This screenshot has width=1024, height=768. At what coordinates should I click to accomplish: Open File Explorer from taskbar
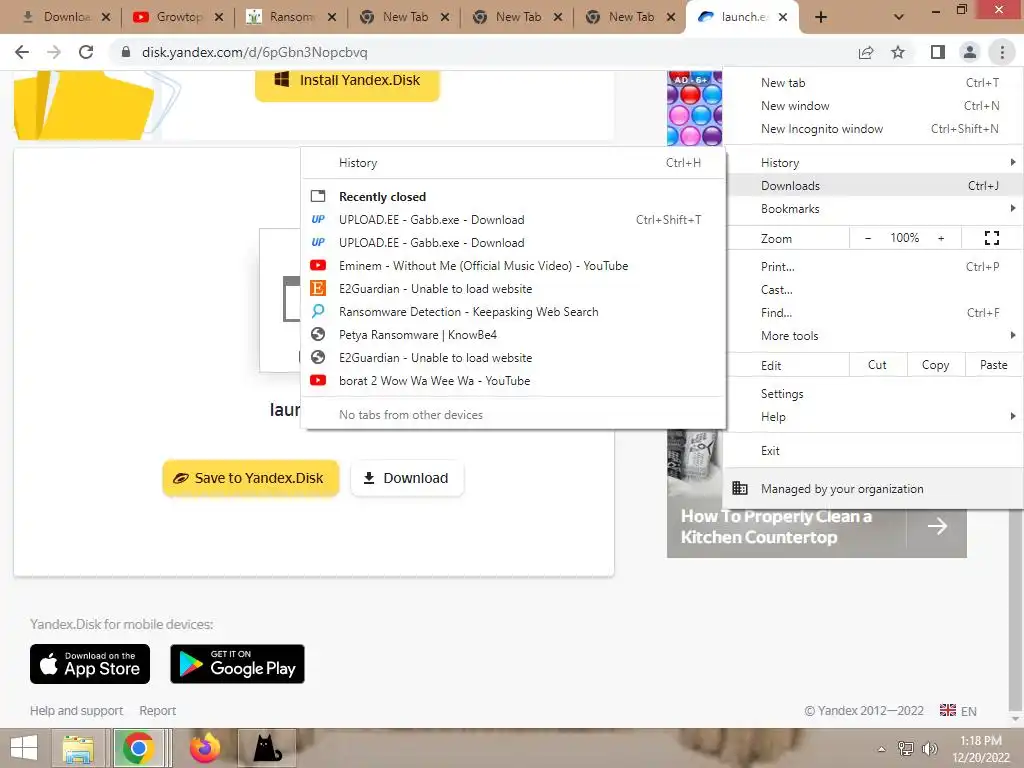pyautogui.click(x=78, y=748)
